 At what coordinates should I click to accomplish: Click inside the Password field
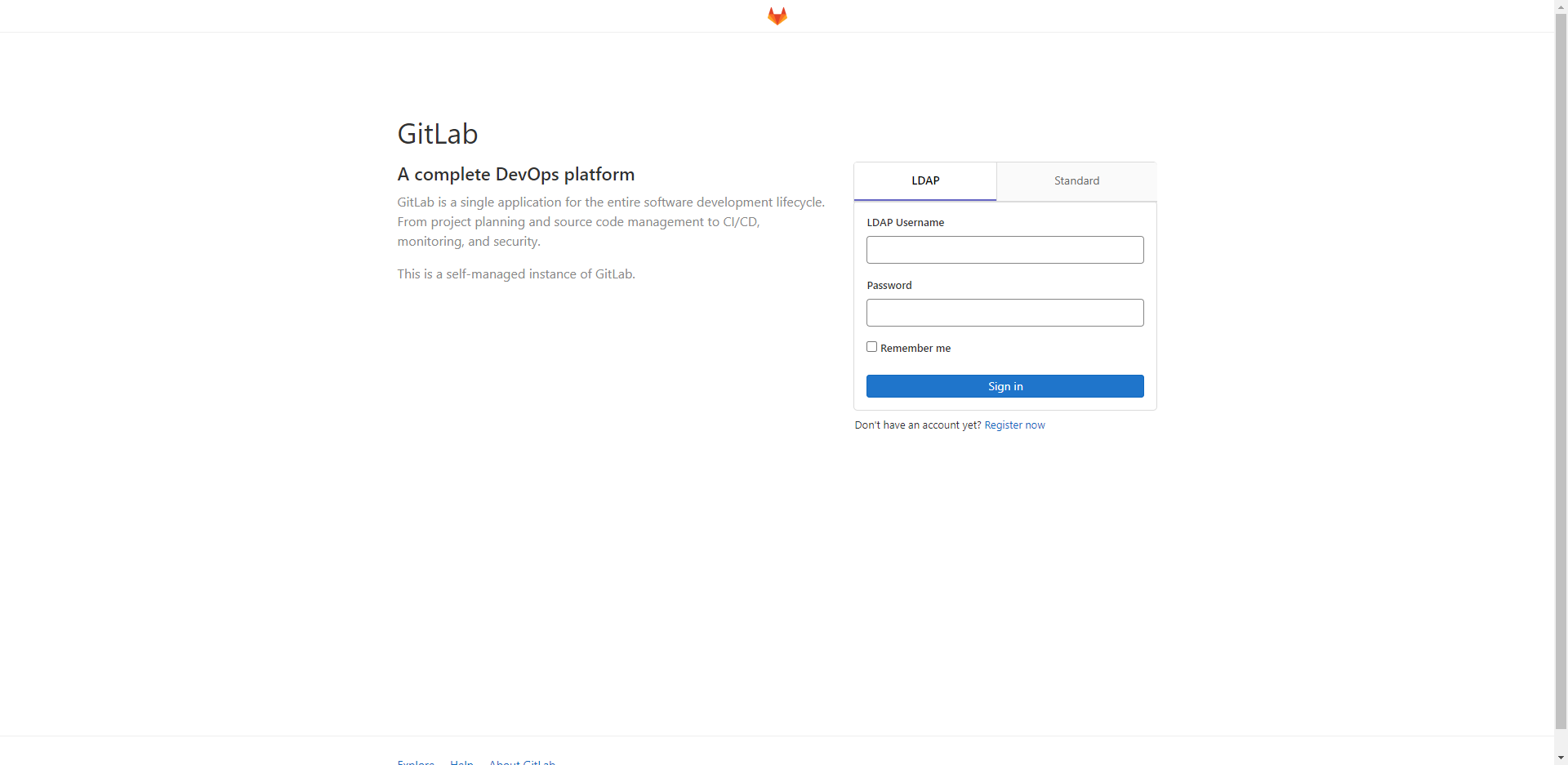coord(1004,313)
